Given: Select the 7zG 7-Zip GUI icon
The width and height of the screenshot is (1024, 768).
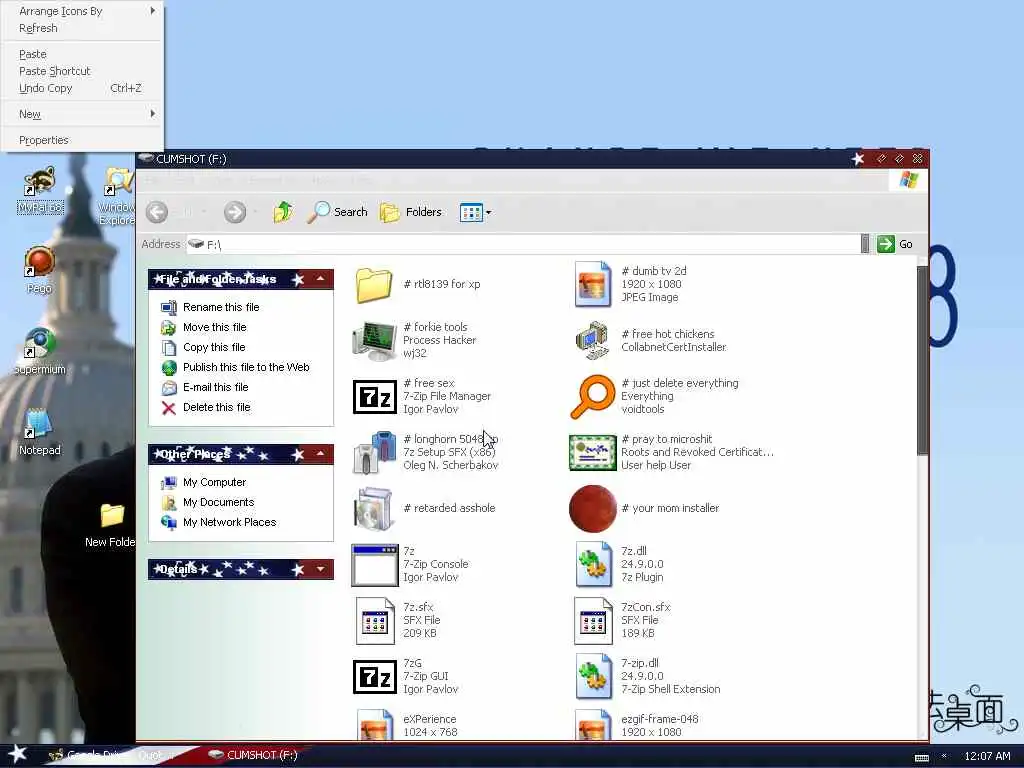Looking at the screenshot, I should click(x=374, y=677).
